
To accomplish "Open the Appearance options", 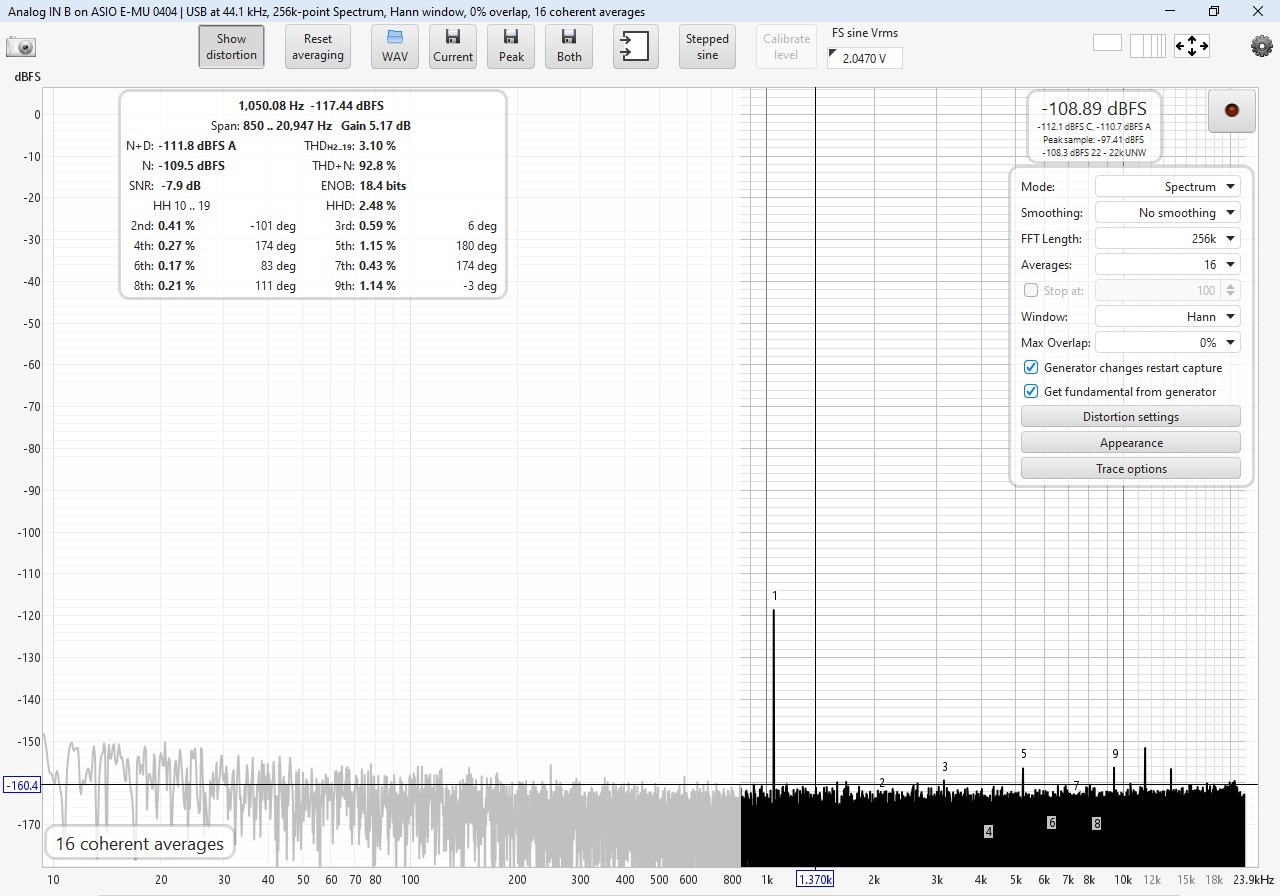I will [x=1131, y=443].
